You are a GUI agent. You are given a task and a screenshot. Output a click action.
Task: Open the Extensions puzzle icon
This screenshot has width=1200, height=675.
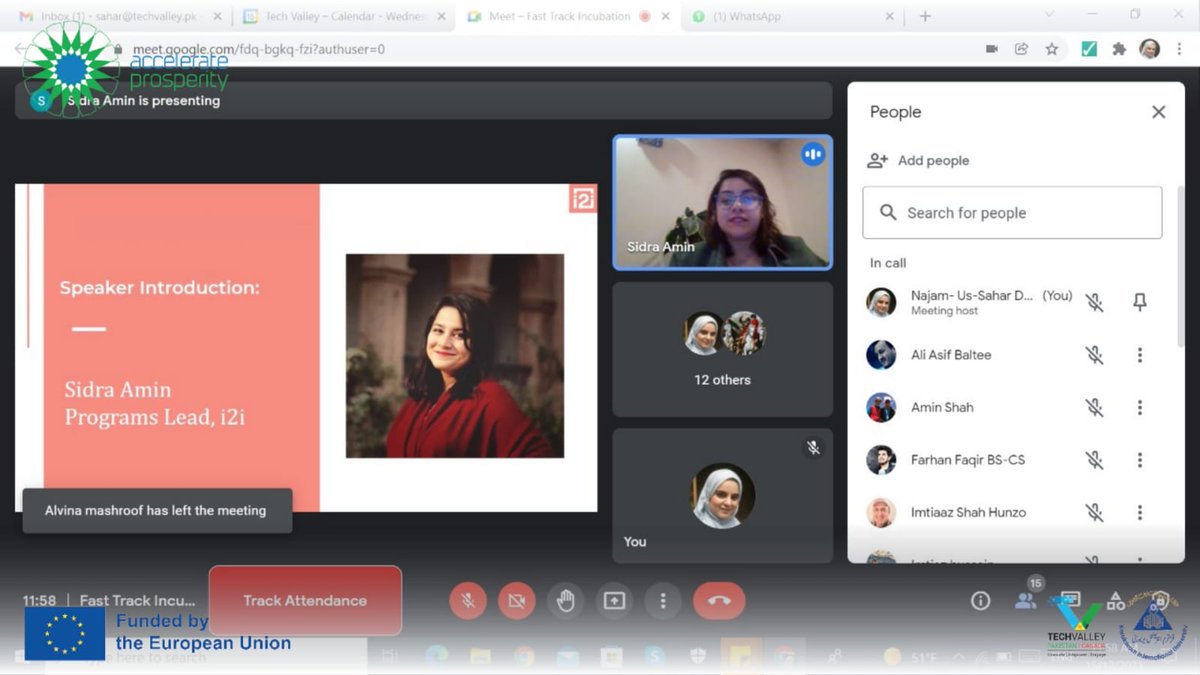1119,48
